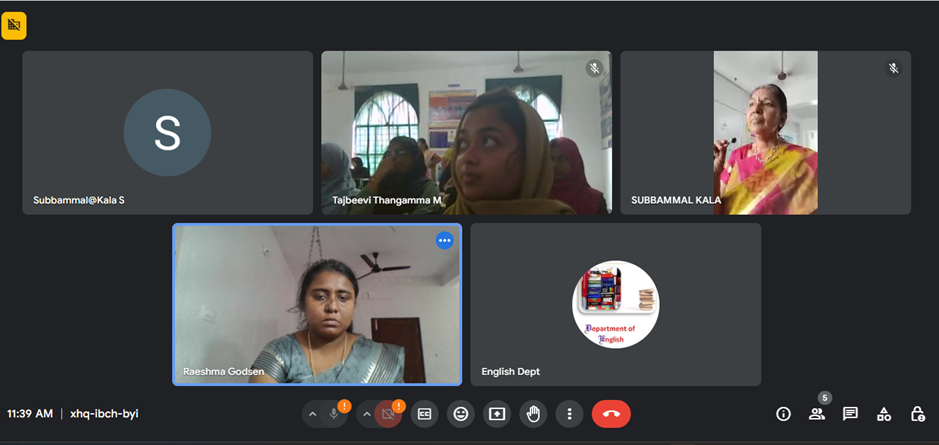Toggle the microphone button
This screenshot has height=445, width=939.
tap(334, 414)
